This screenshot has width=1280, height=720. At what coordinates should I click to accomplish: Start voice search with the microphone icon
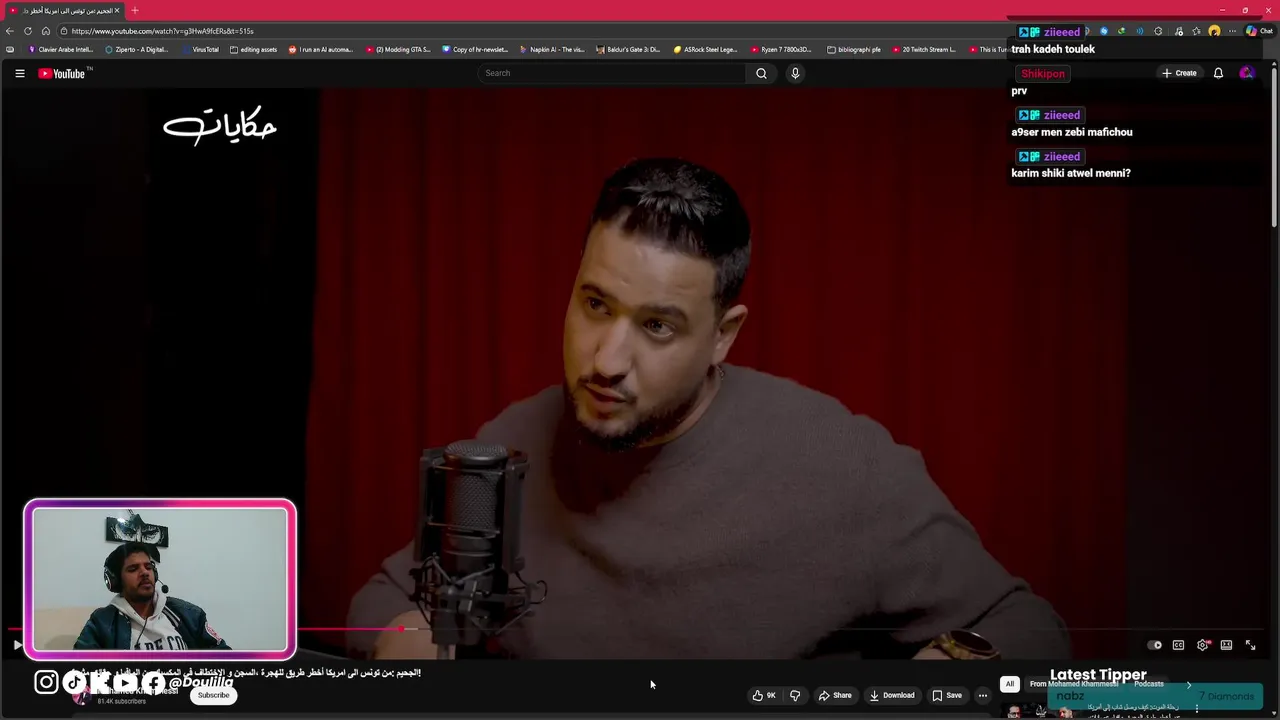(795, 73)
